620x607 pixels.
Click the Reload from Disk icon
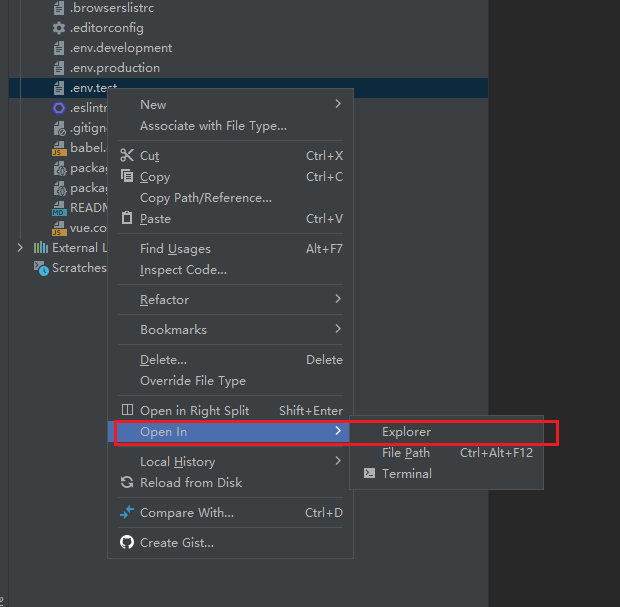coord(127,482)
